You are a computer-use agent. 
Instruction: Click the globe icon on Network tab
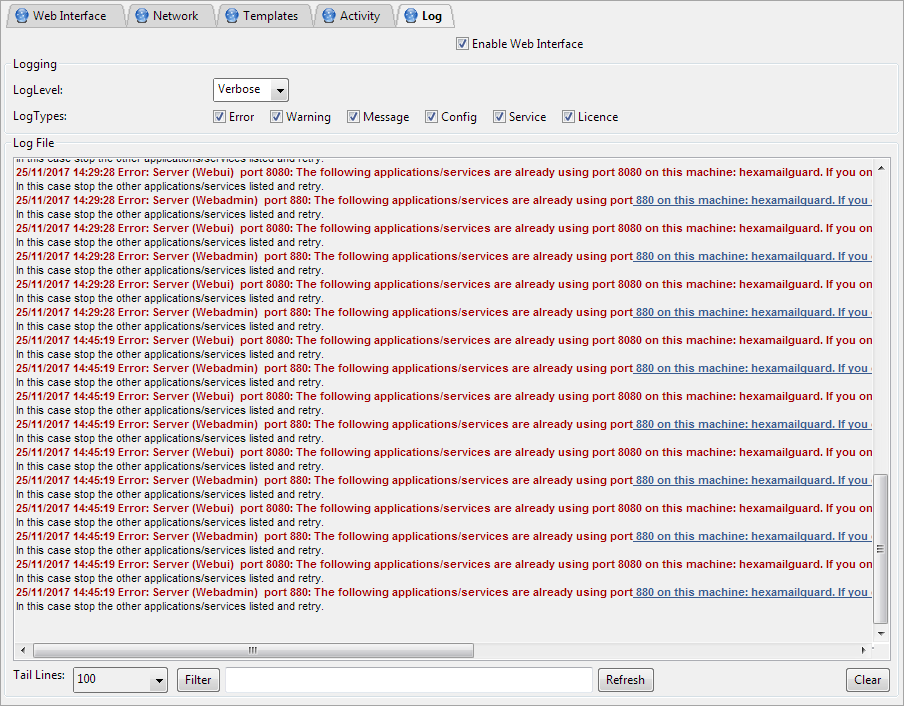pyautogui.click(x=141, y=16)
